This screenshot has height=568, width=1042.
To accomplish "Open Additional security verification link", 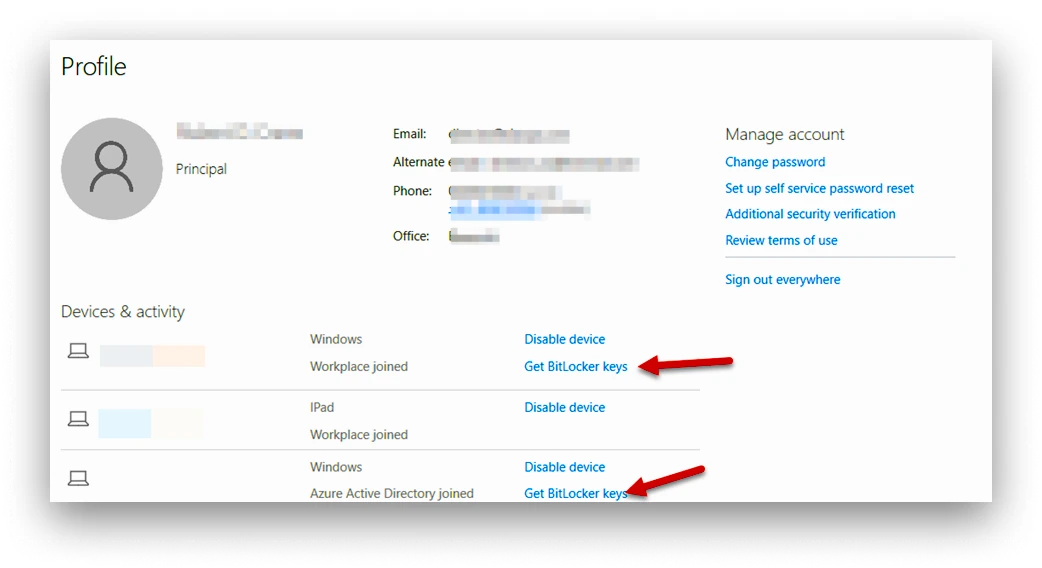I will pyautogui.click(x=810, y=214).
